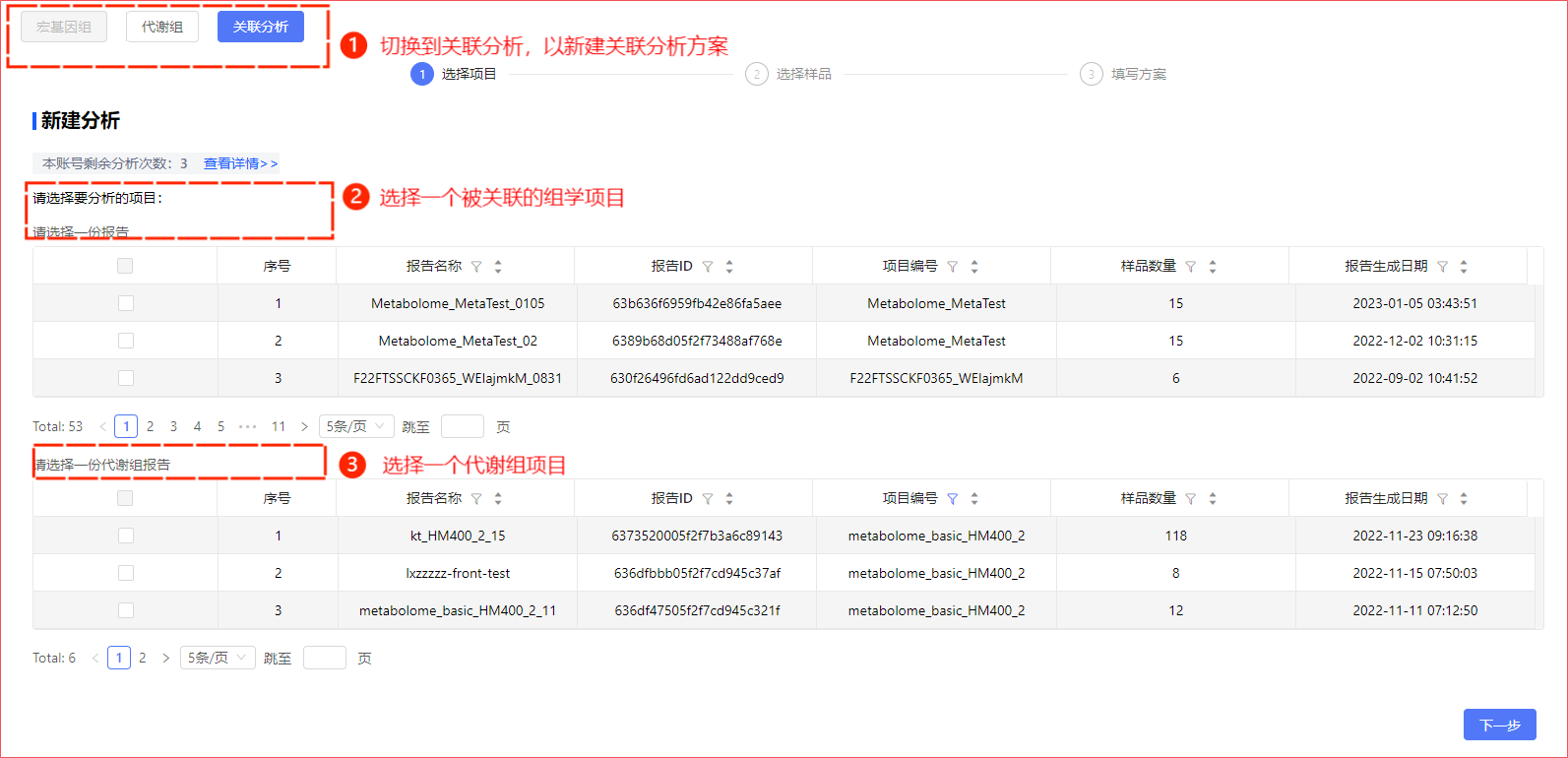
Task: Filter 项目编号 column in upper table
Action: [953, 267]
